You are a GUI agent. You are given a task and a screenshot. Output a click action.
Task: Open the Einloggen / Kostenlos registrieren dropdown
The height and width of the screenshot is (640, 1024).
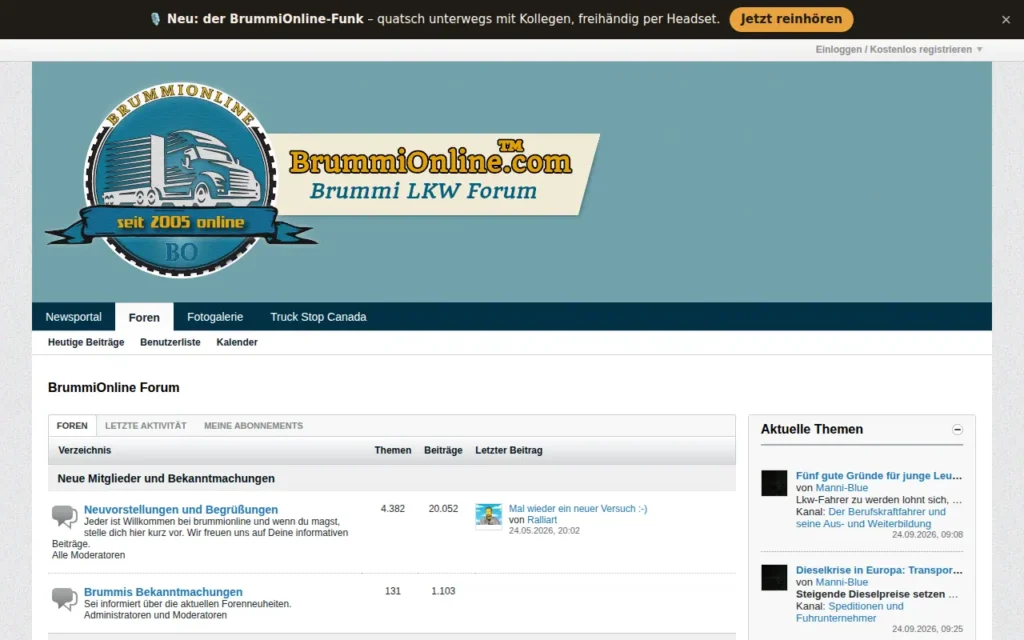[899, 50]
